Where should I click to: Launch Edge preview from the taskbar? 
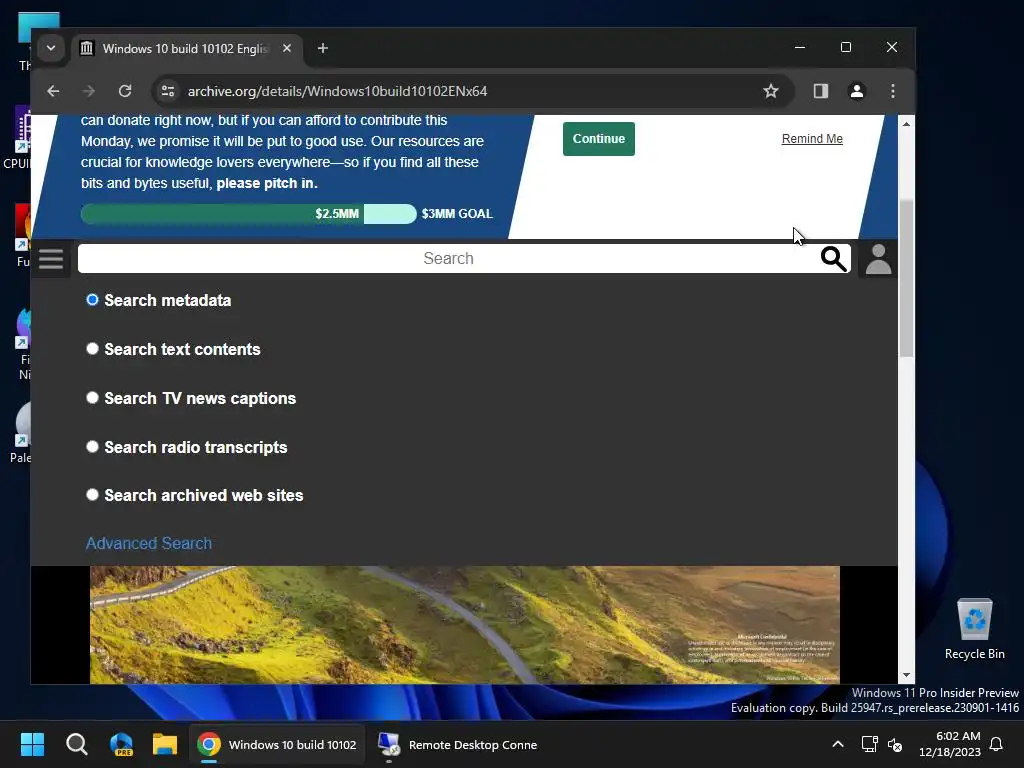click(121, 744)
